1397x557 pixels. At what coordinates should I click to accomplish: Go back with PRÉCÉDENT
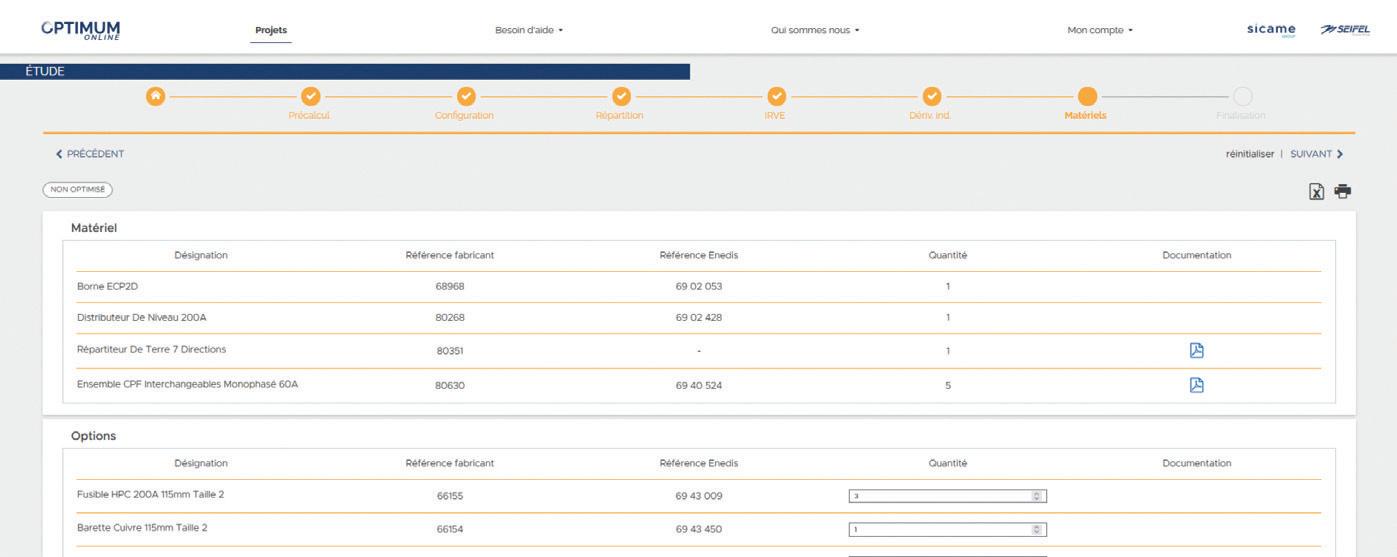click(x=90, y=154)
